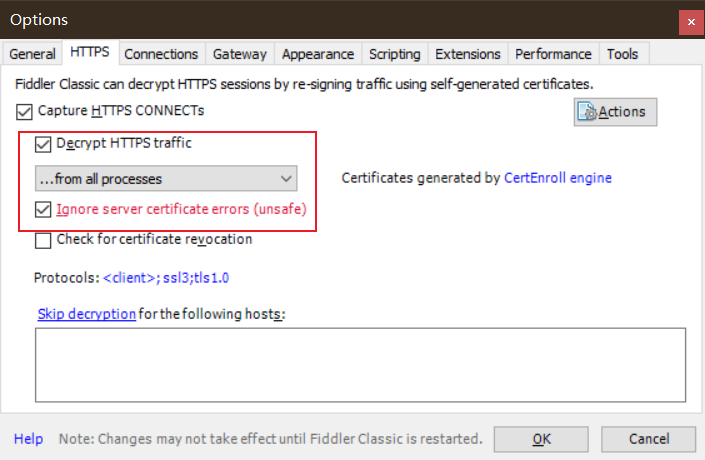The height and width of the screenshot is (460, 705).
Task: Close the Options dialog window
Action: pos(689,21)
